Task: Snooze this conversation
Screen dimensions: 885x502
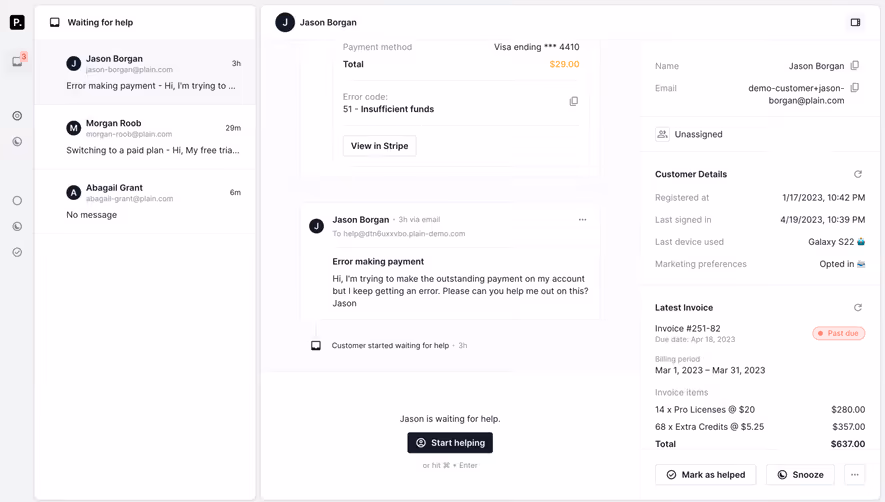Action: (x=800, y=474)
